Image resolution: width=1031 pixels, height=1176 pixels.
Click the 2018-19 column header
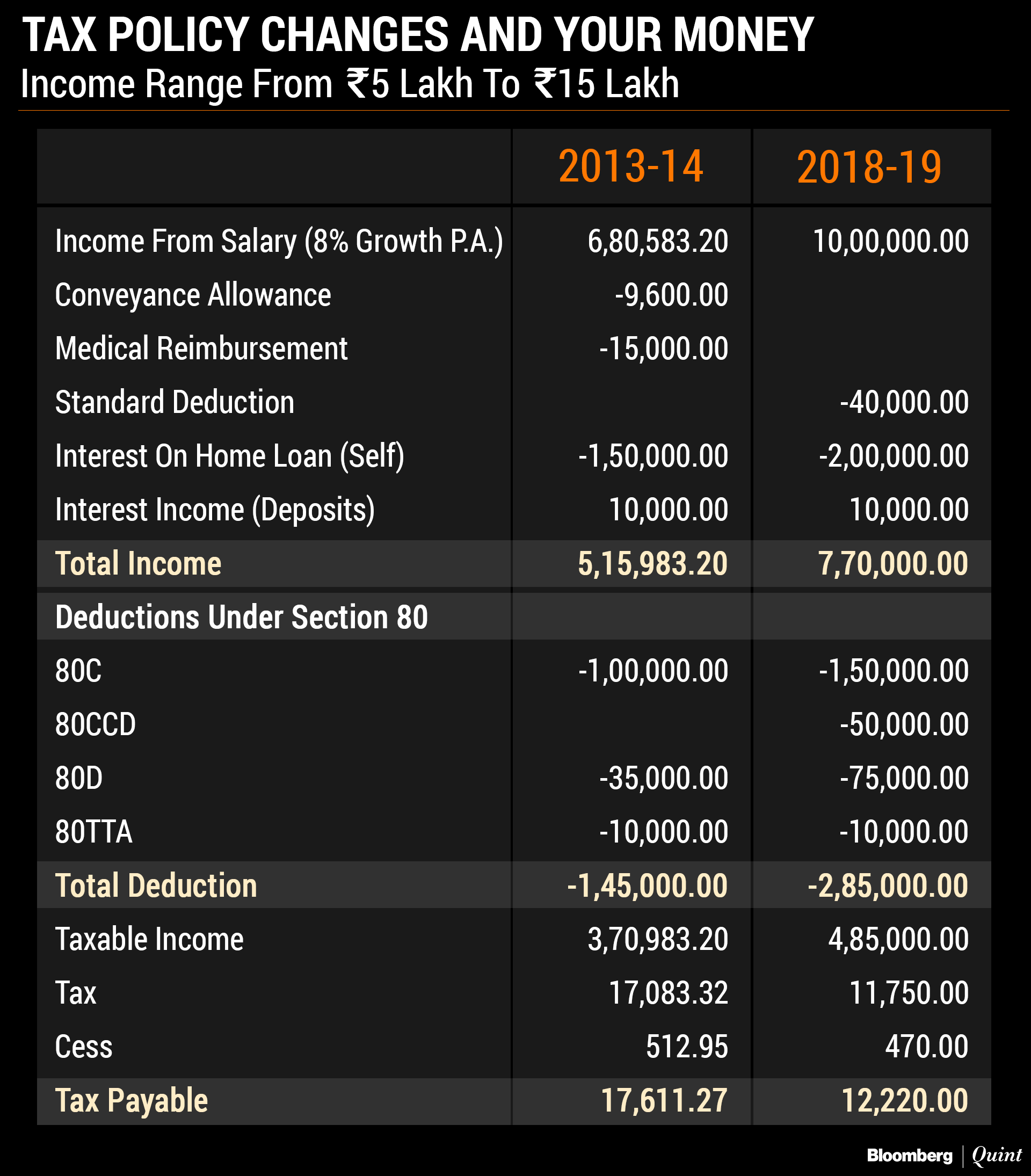coord(869,168)
